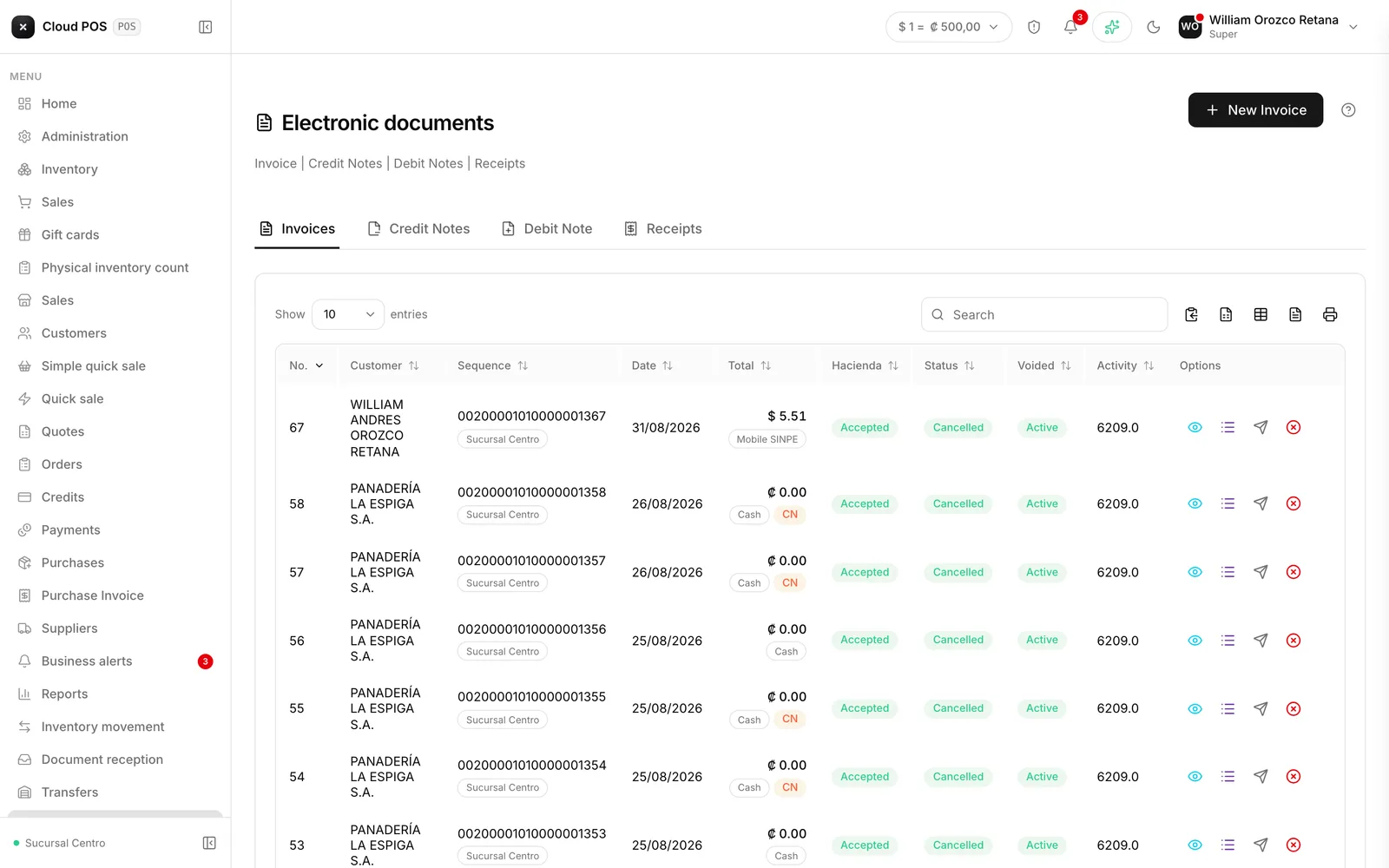Switch to the Receipts tab

tap(663, 229)
